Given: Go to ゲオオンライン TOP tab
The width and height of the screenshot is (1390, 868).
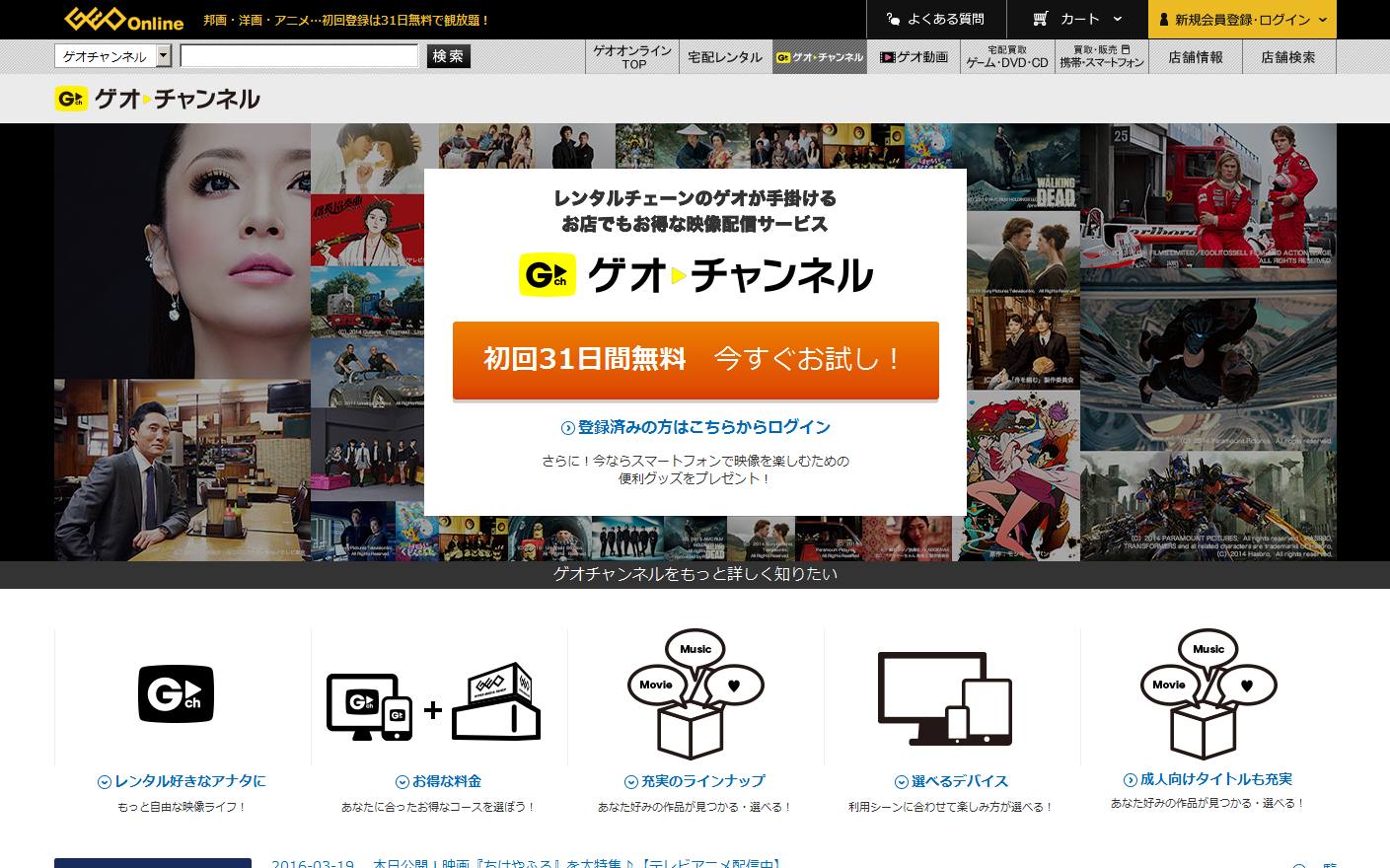Looking at the screenshot, I should click(633, 56).
